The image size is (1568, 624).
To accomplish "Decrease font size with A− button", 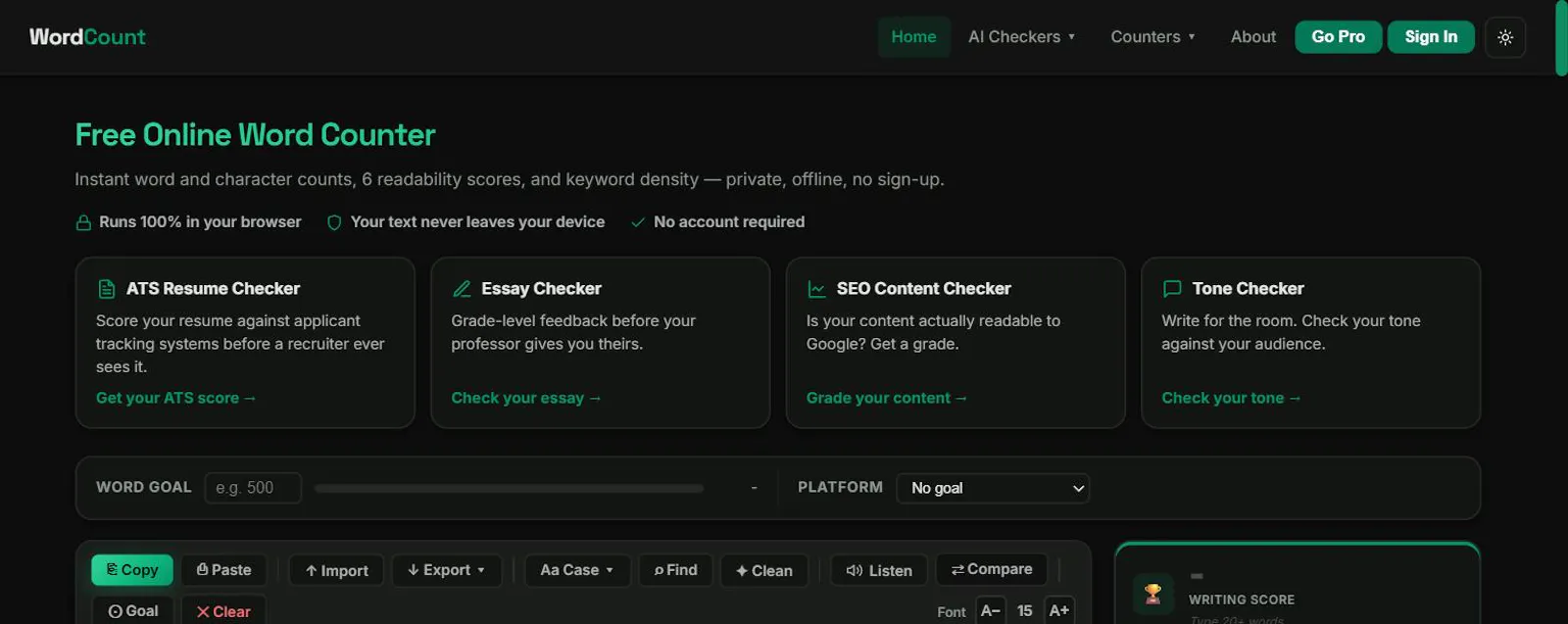I will click(991, 610).
